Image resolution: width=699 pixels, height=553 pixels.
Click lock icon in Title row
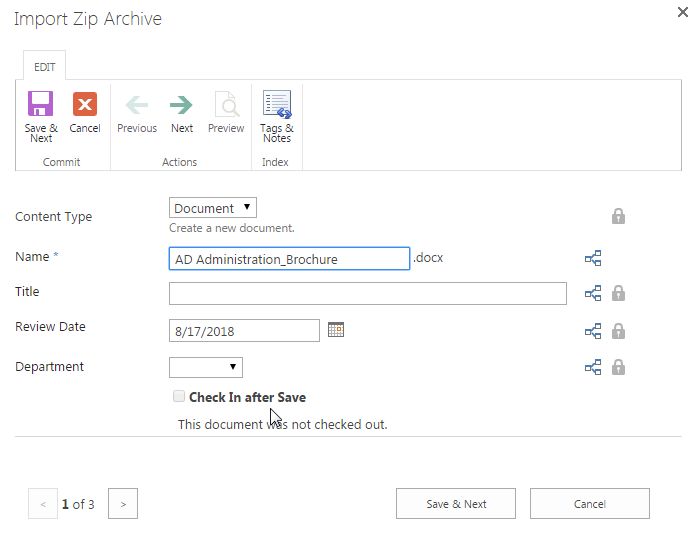618,293
